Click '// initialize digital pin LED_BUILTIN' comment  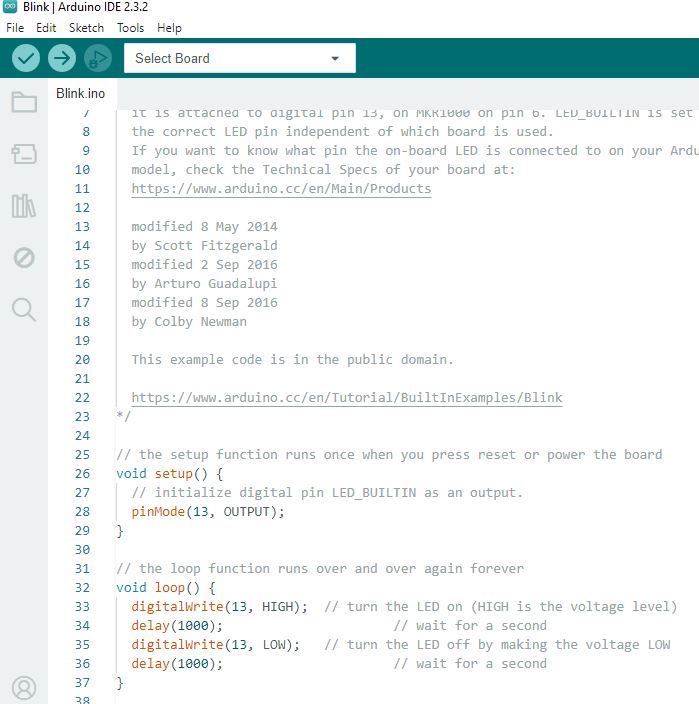(327, 493)
